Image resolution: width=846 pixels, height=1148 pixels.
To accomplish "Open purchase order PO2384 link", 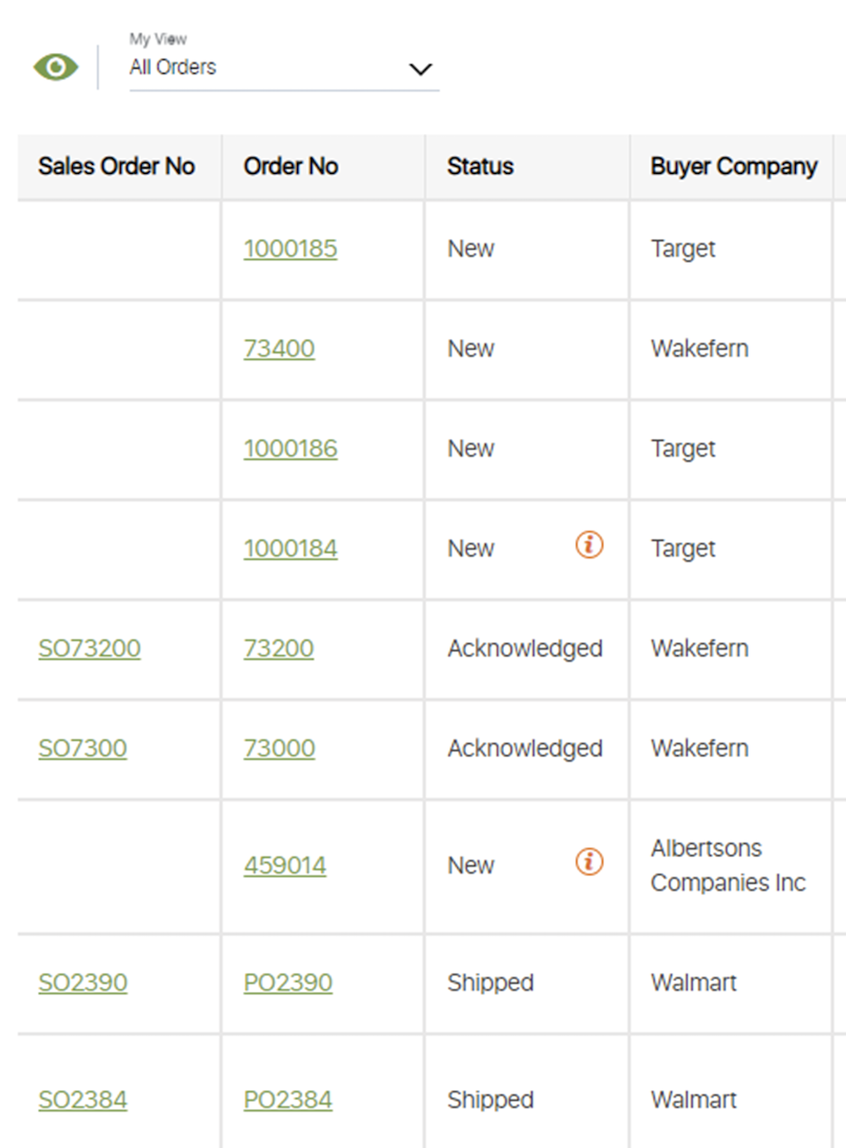I will pos(288,1100).
